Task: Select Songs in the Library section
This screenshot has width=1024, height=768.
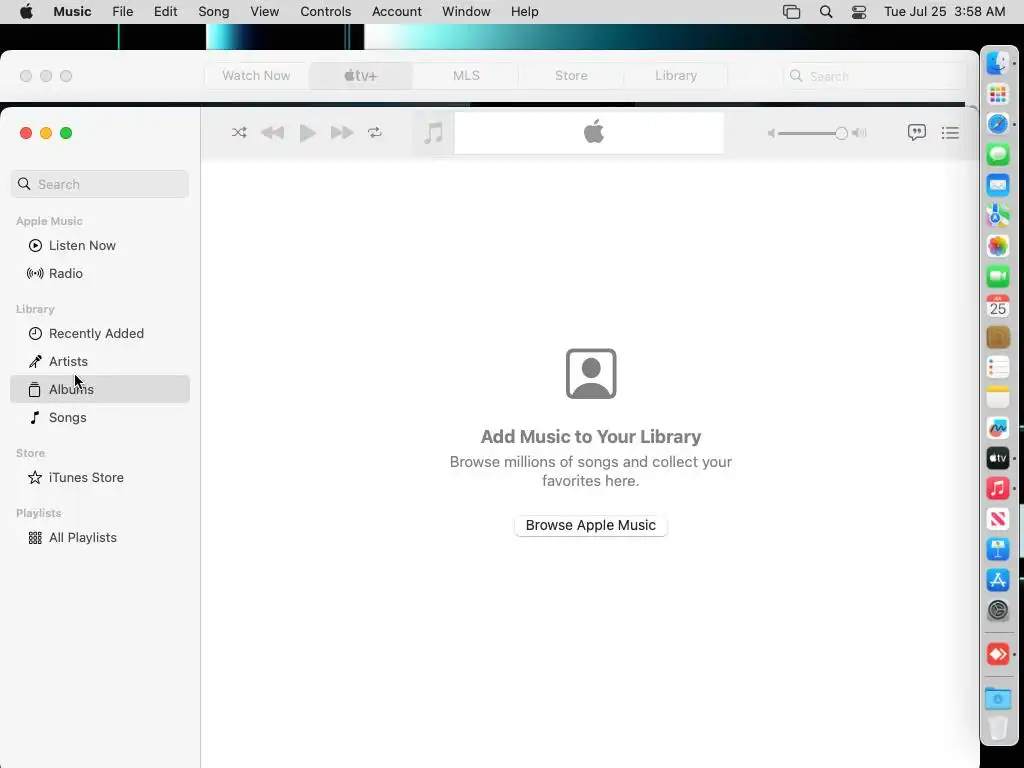Action: (x=100, y=417)
